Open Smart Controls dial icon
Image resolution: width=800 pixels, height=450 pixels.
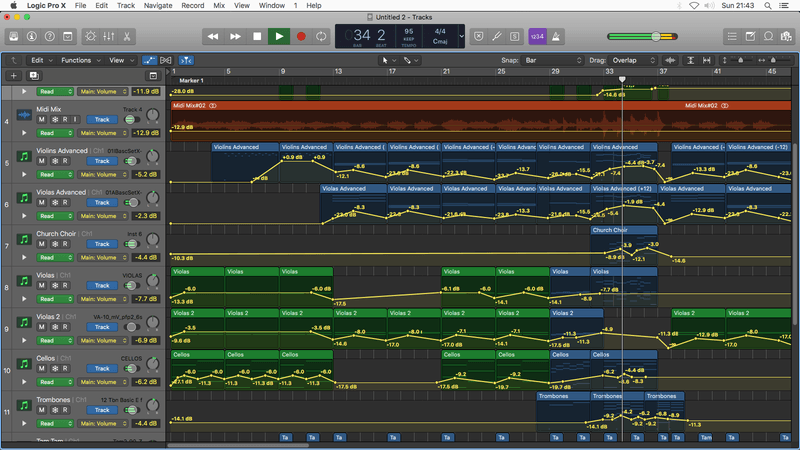pos(90,36)
